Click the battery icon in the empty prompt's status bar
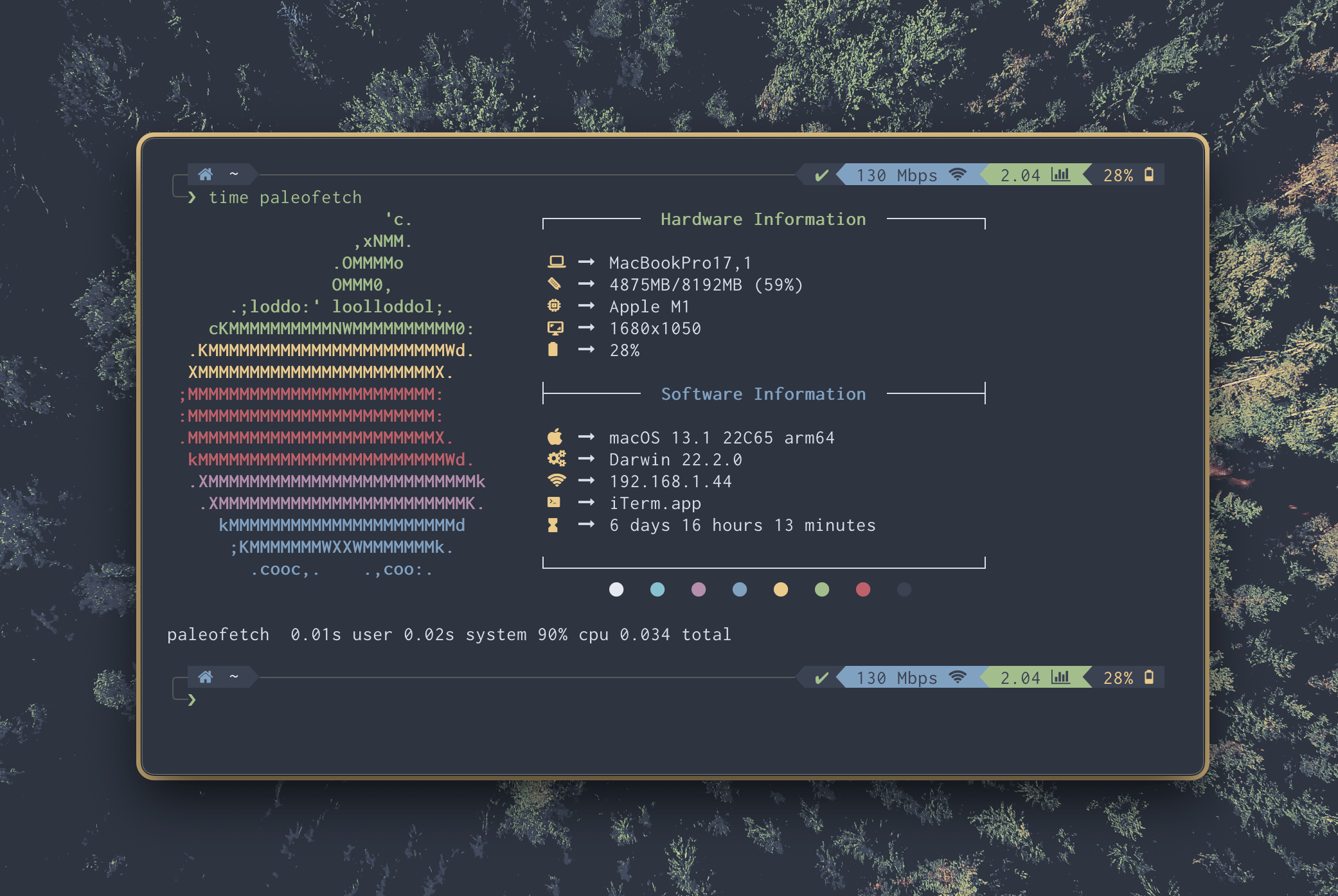Screen dimensions: 1338x896 tap(1149, 677)
